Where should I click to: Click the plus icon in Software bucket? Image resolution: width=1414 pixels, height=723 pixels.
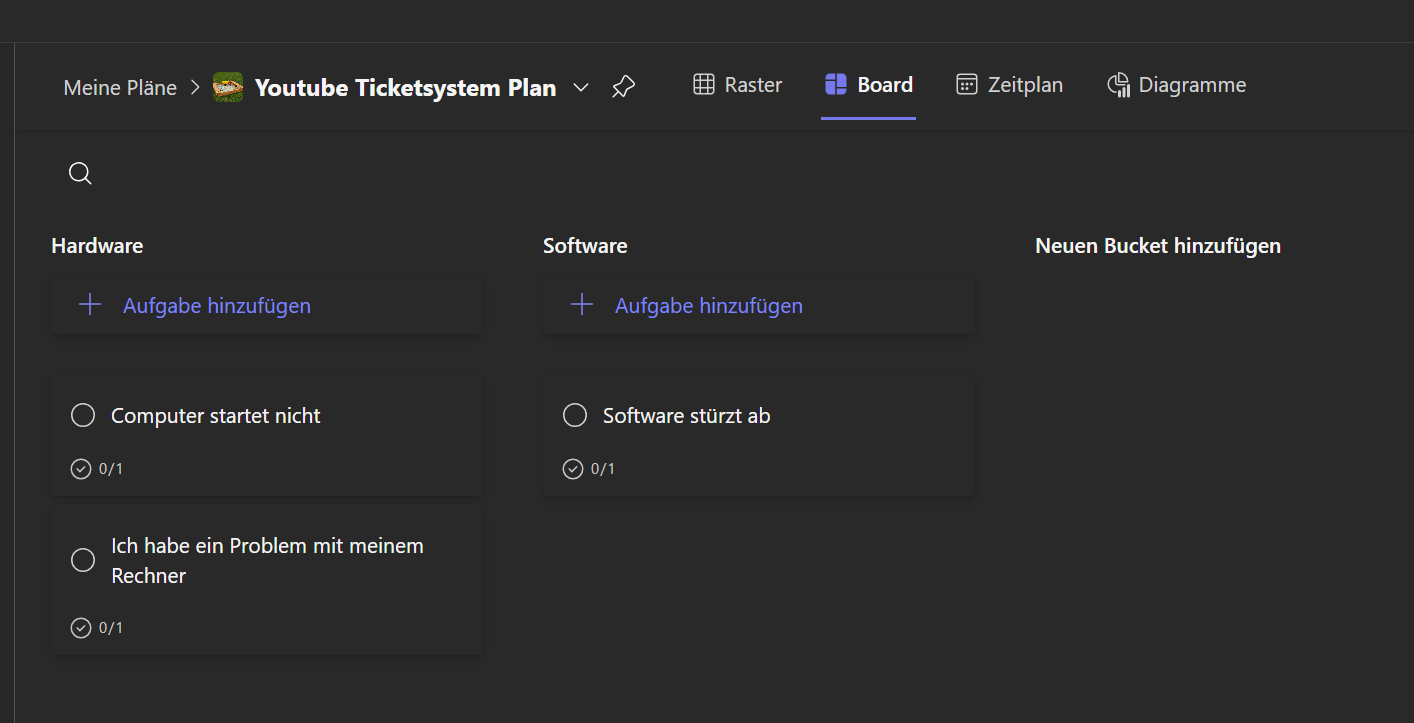(x=582, y=305)
